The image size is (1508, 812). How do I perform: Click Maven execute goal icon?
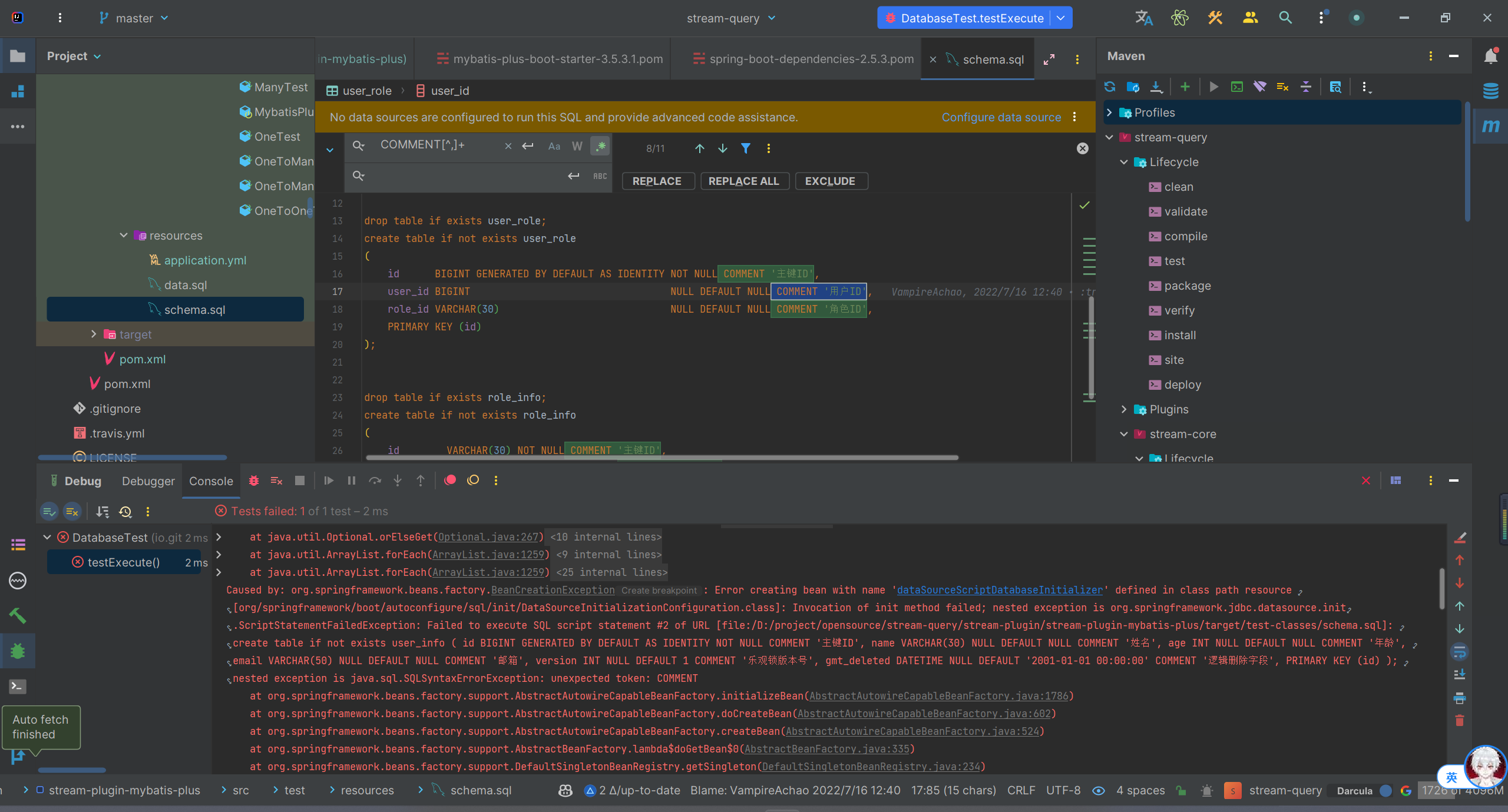1236,87
